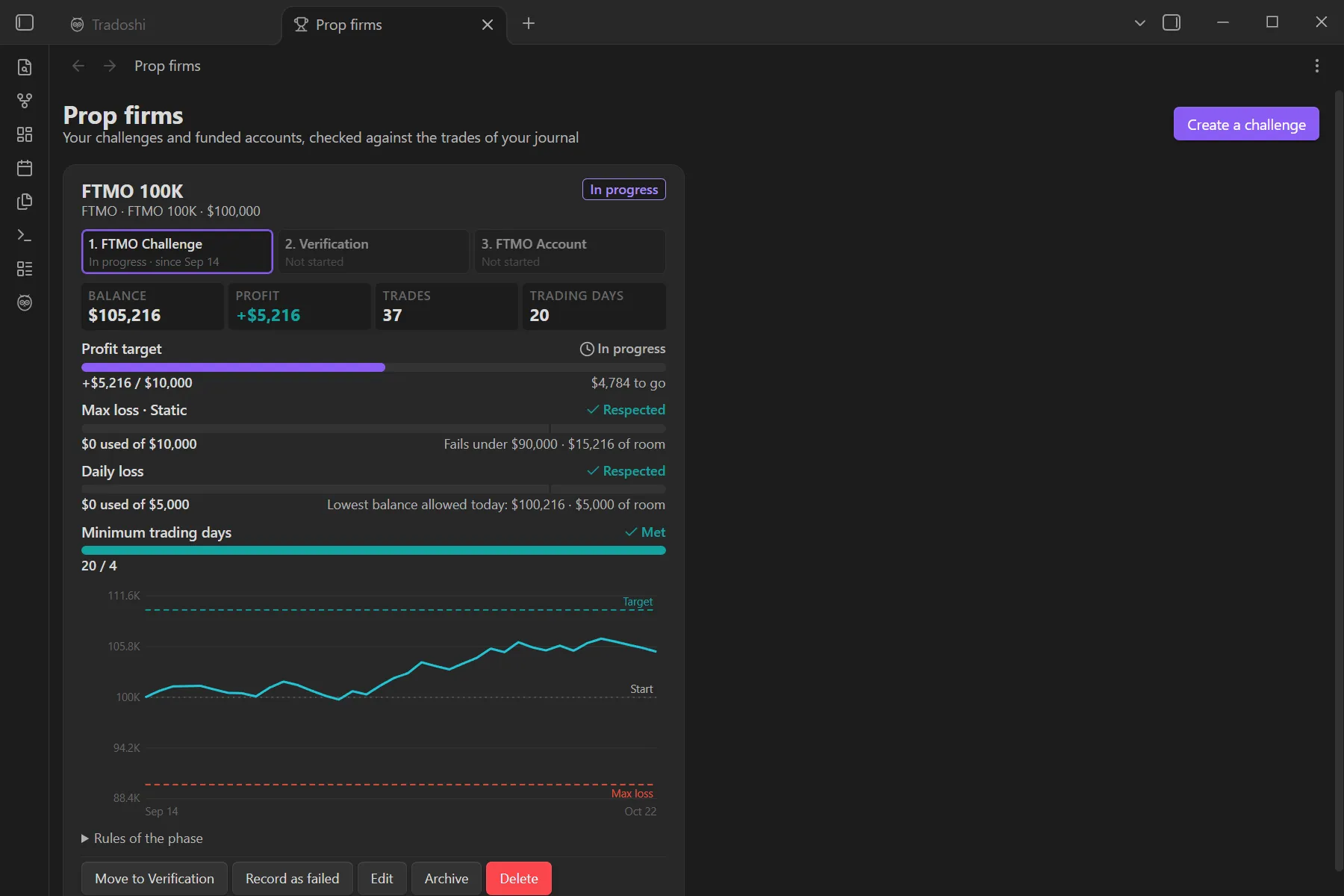This screenshot has width=1344, height=896.
Task: Select the 1. FTMO Challenge phase
Action: point(177,252)
